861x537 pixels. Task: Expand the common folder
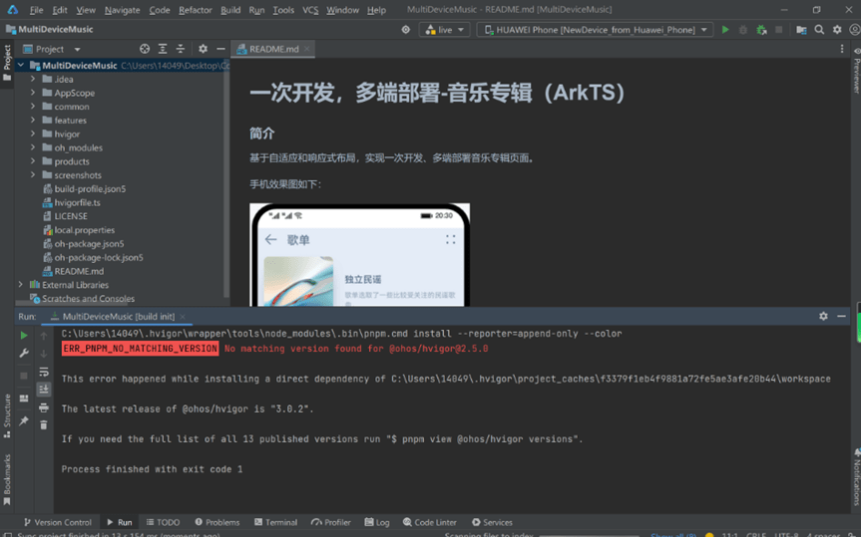coord(33,107)
